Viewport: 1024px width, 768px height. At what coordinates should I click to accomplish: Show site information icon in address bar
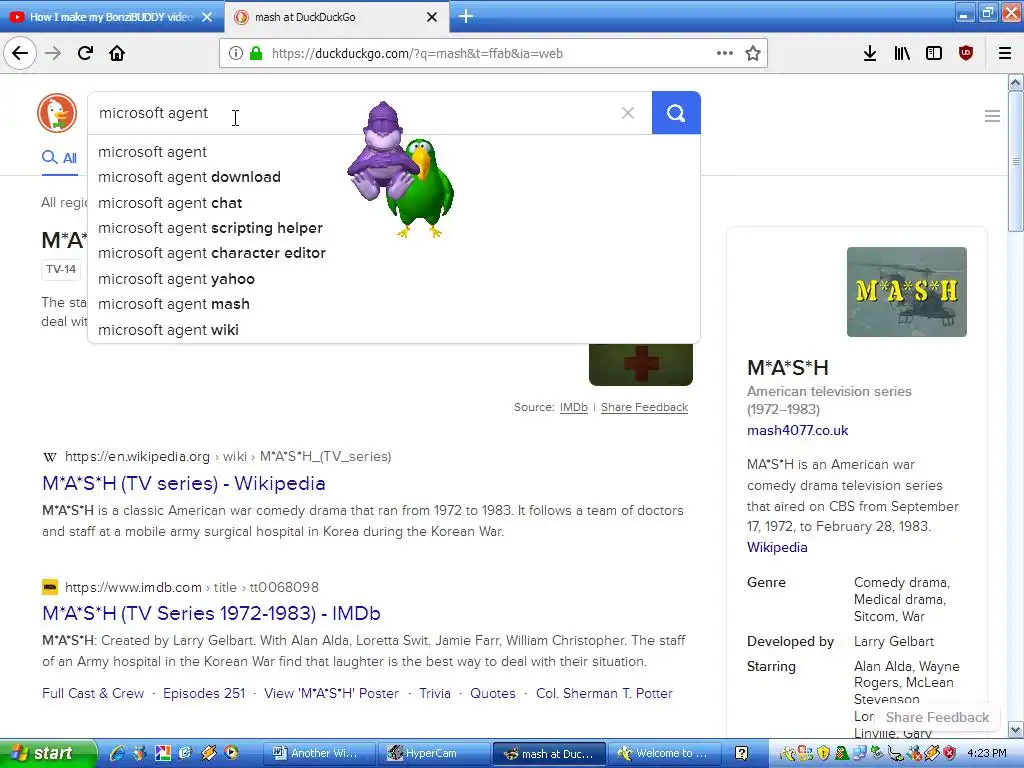(236, 54)
